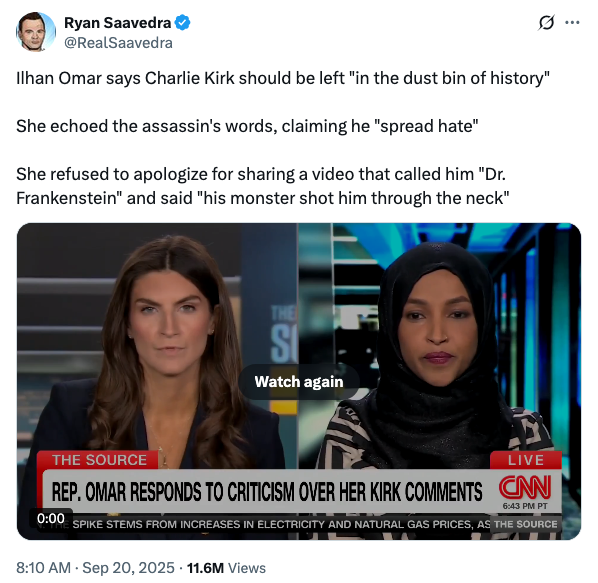
Task: Select the "dust bin of history" tweet line
Action: pos(283,79)
